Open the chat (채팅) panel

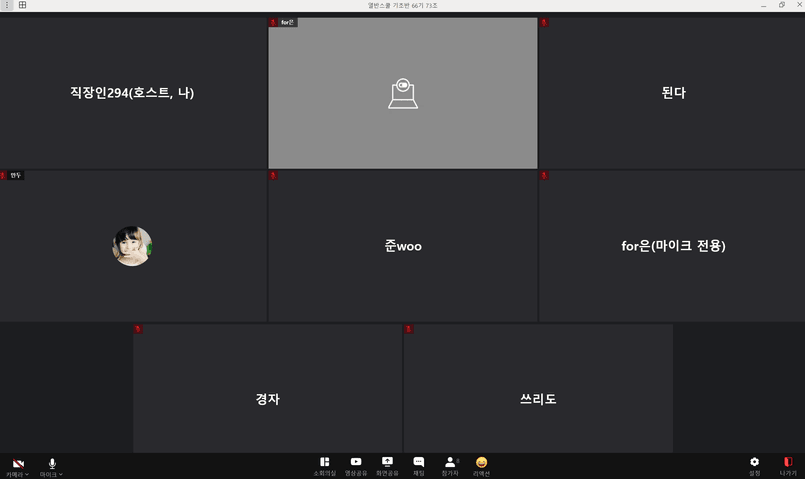tap(419, 464)
